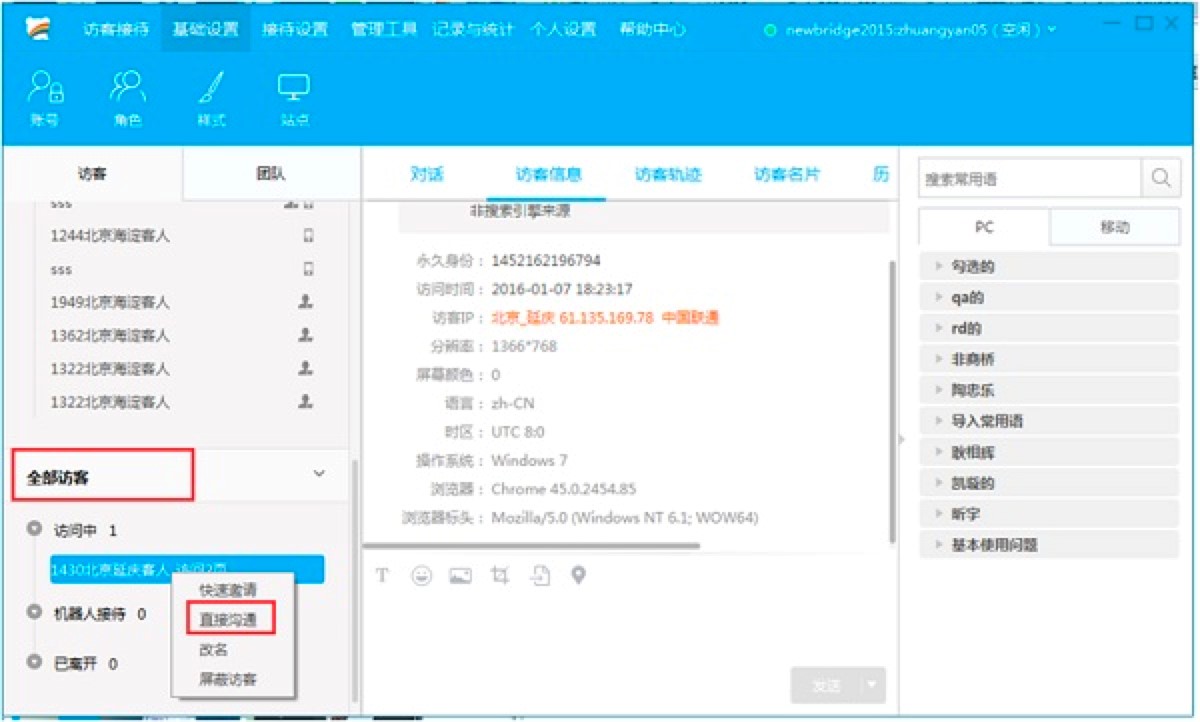
Task: Collapse the 全部访客 section chevron
Action: (319, 473)
